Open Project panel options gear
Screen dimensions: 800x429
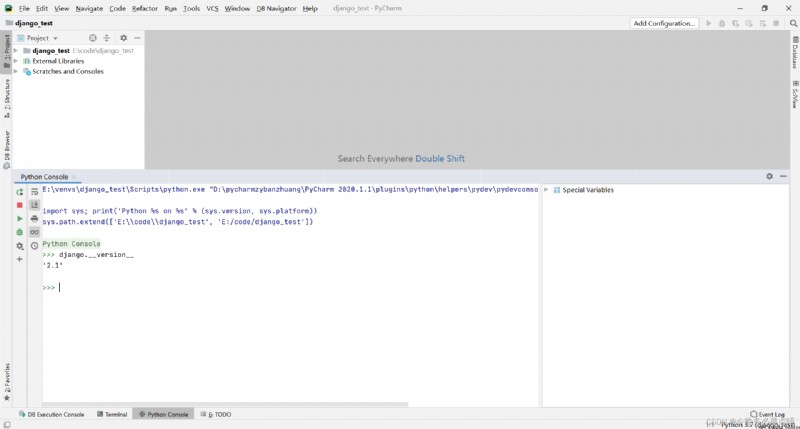(x=123, y=38)
